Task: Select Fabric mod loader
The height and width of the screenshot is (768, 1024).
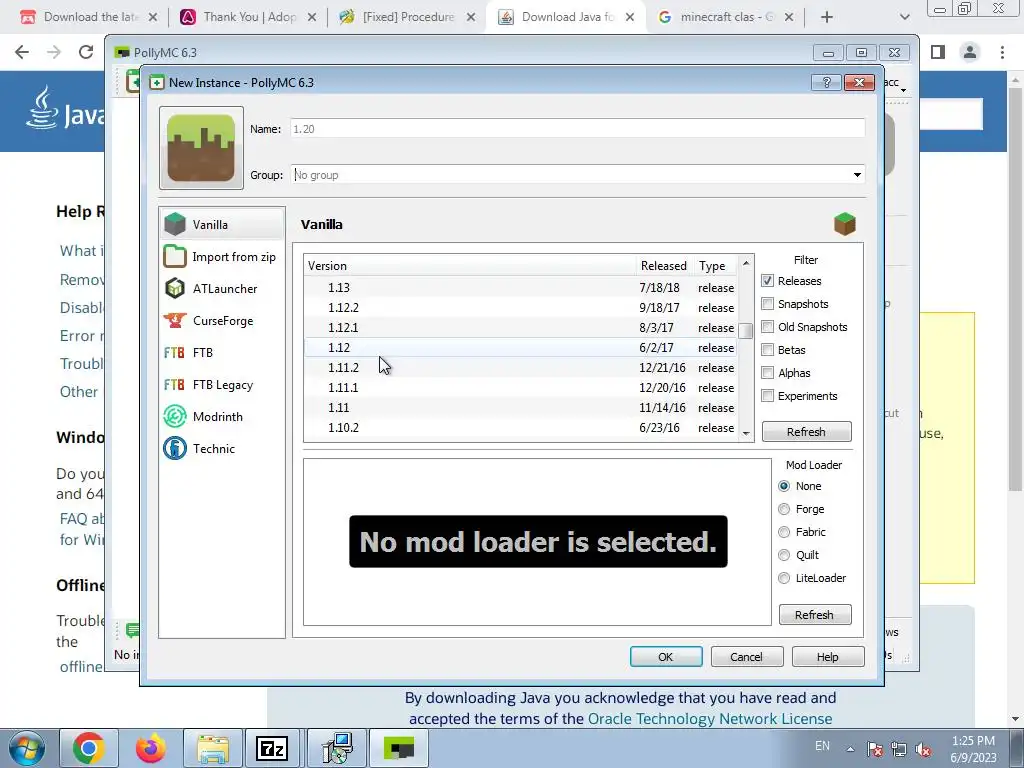Action: click(x=784, y=532)
